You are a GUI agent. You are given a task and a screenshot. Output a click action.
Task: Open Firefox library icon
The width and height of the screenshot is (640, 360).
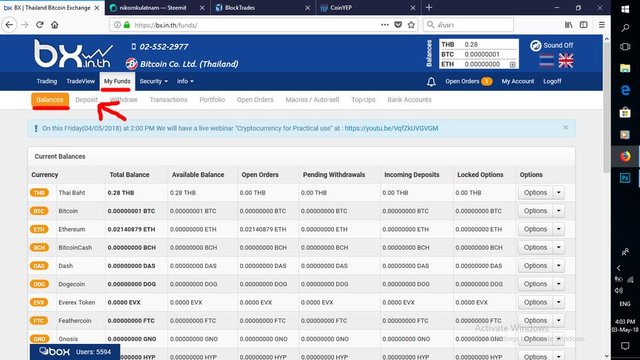pyautogui.click(x=569, y=25)
